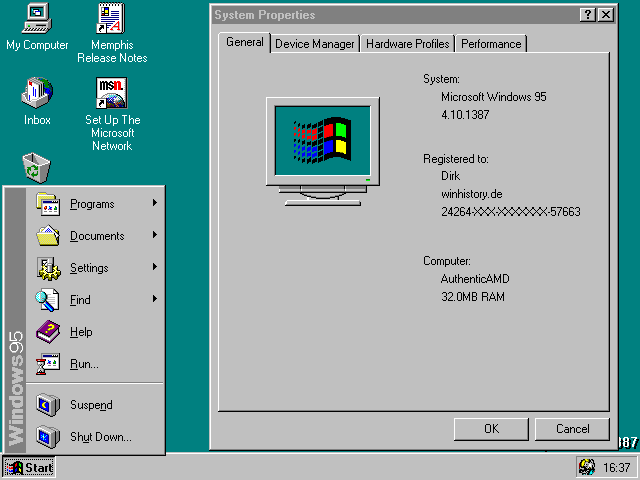Click the Find magnifier icon in Start menu
This screenshot has height=480, width=640.
click(47, 300)
